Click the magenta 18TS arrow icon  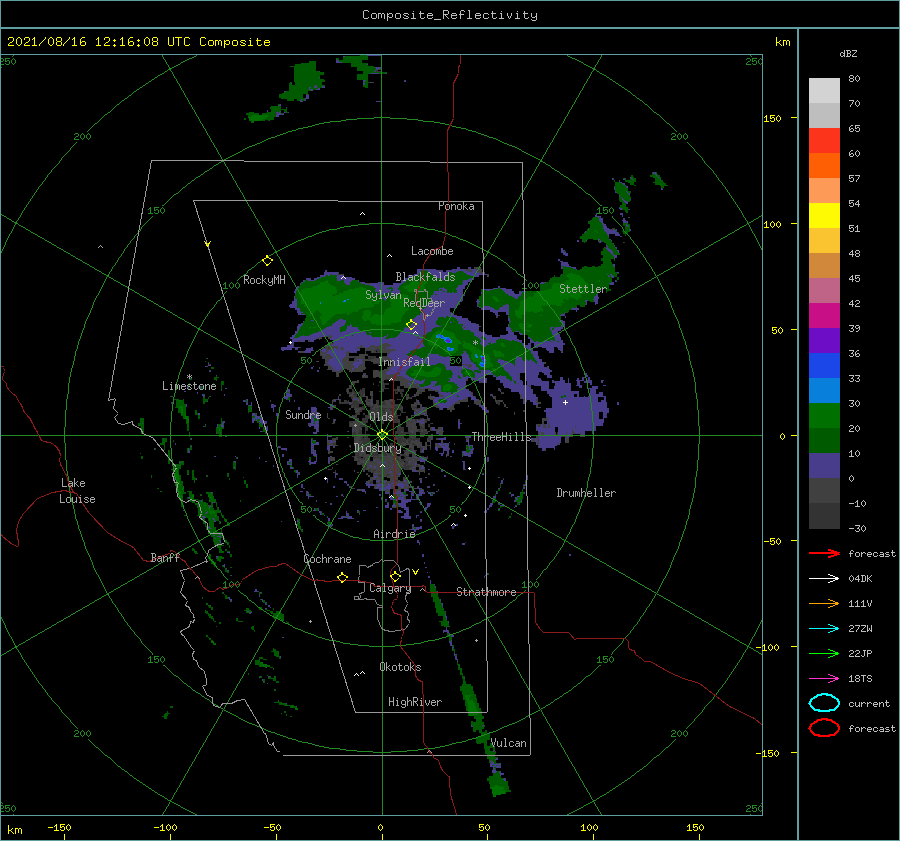pyautogui.click(x=824, y=679)
